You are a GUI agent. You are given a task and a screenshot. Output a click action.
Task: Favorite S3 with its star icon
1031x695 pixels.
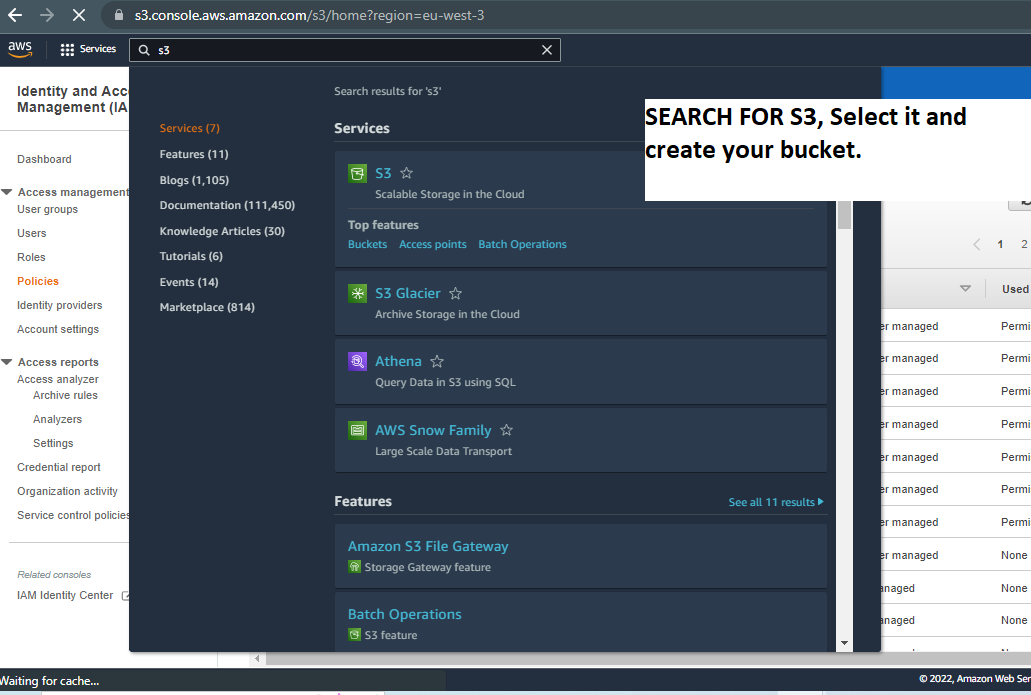(406, 173)
